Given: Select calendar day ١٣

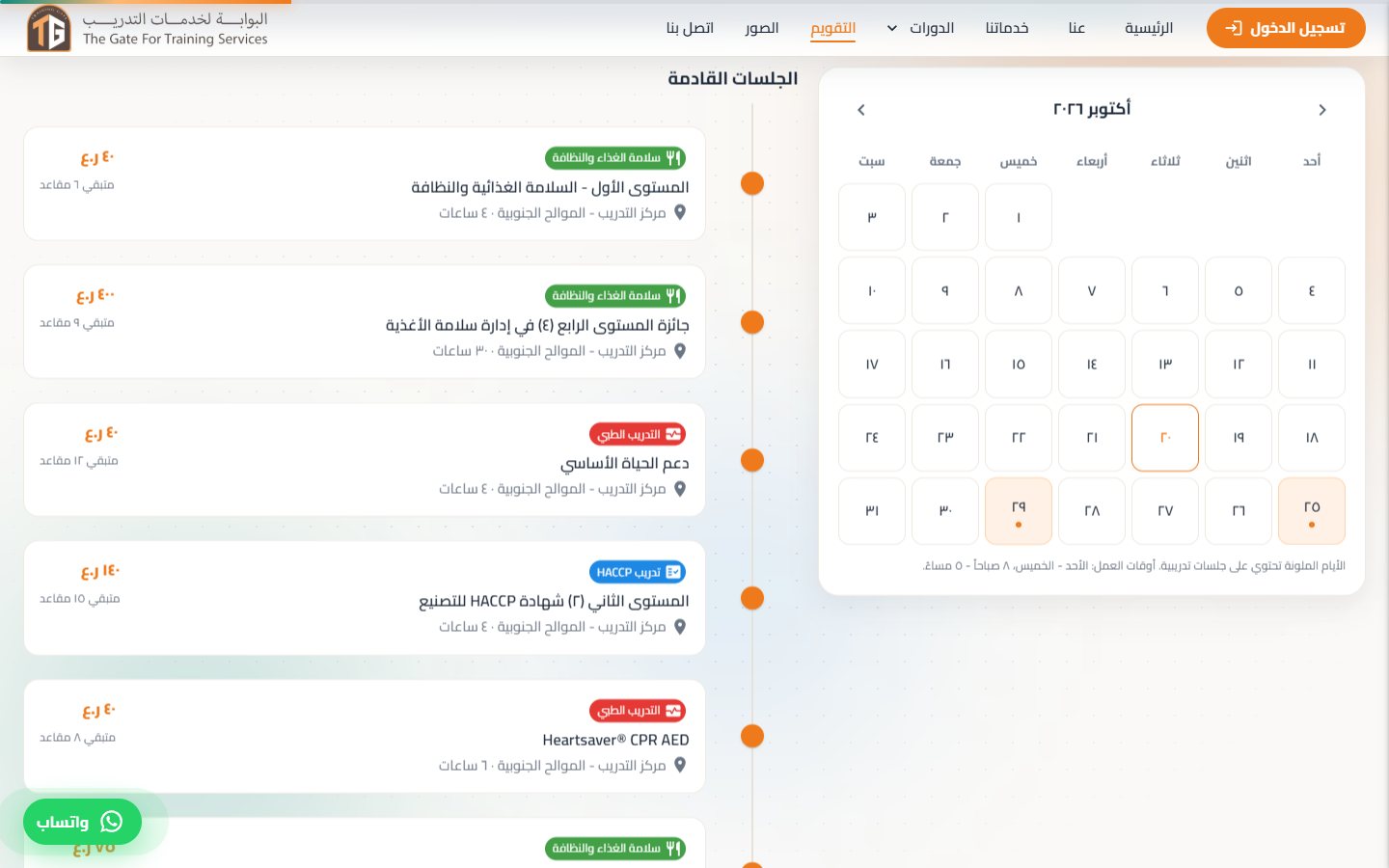Looking at the screenshot, I should pyautogui.click(x=1165, y=365).
